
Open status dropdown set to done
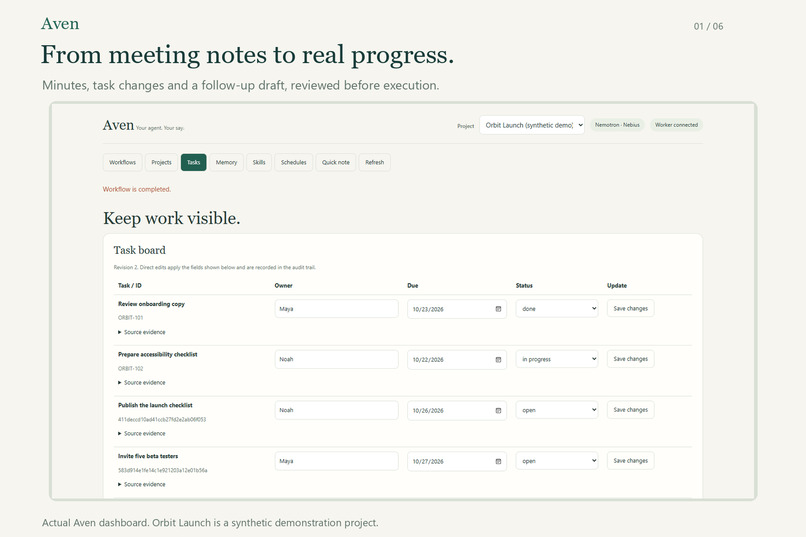point(557,309)
